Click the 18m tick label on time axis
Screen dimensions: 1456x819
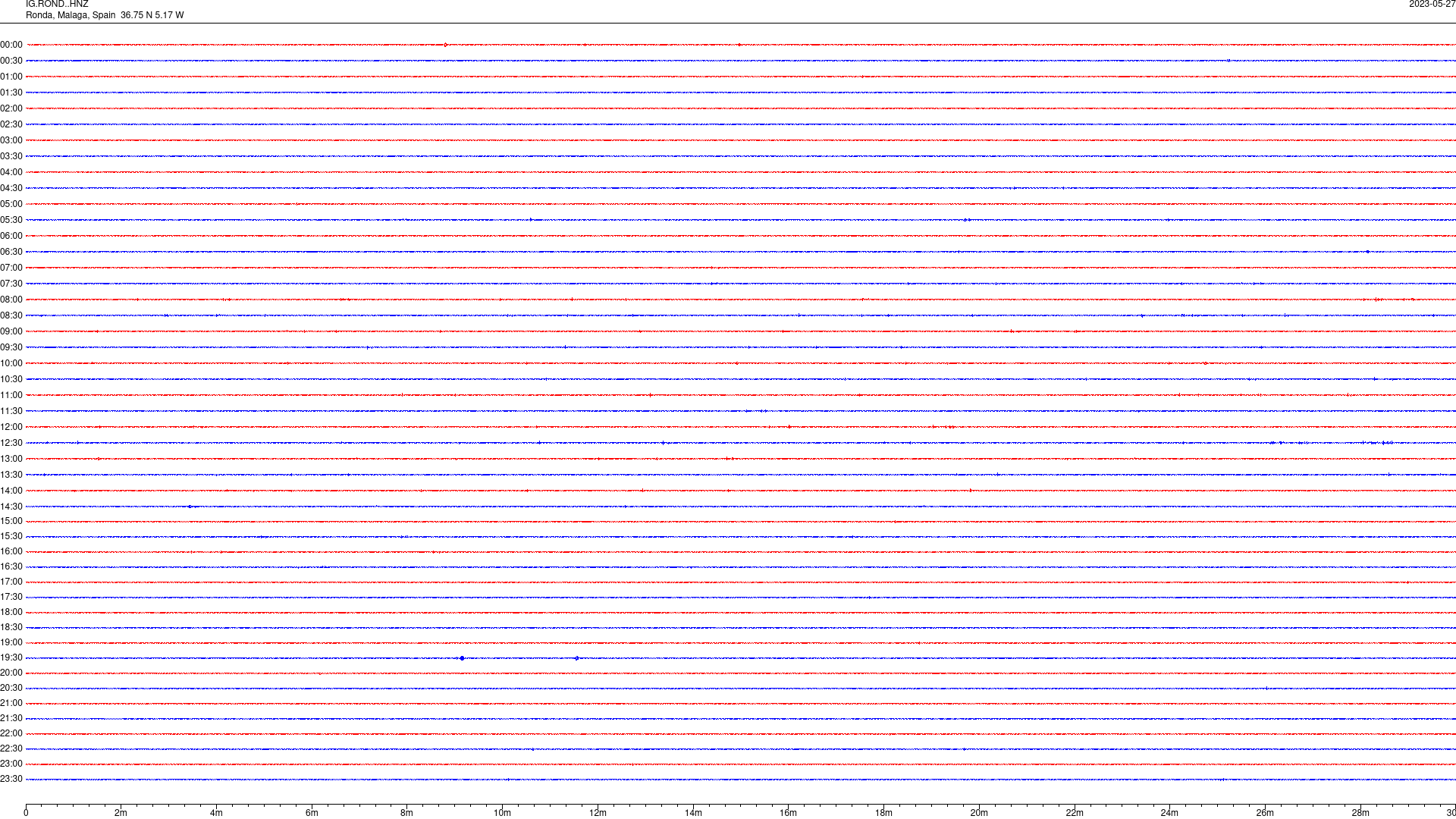tap(883, 813)
